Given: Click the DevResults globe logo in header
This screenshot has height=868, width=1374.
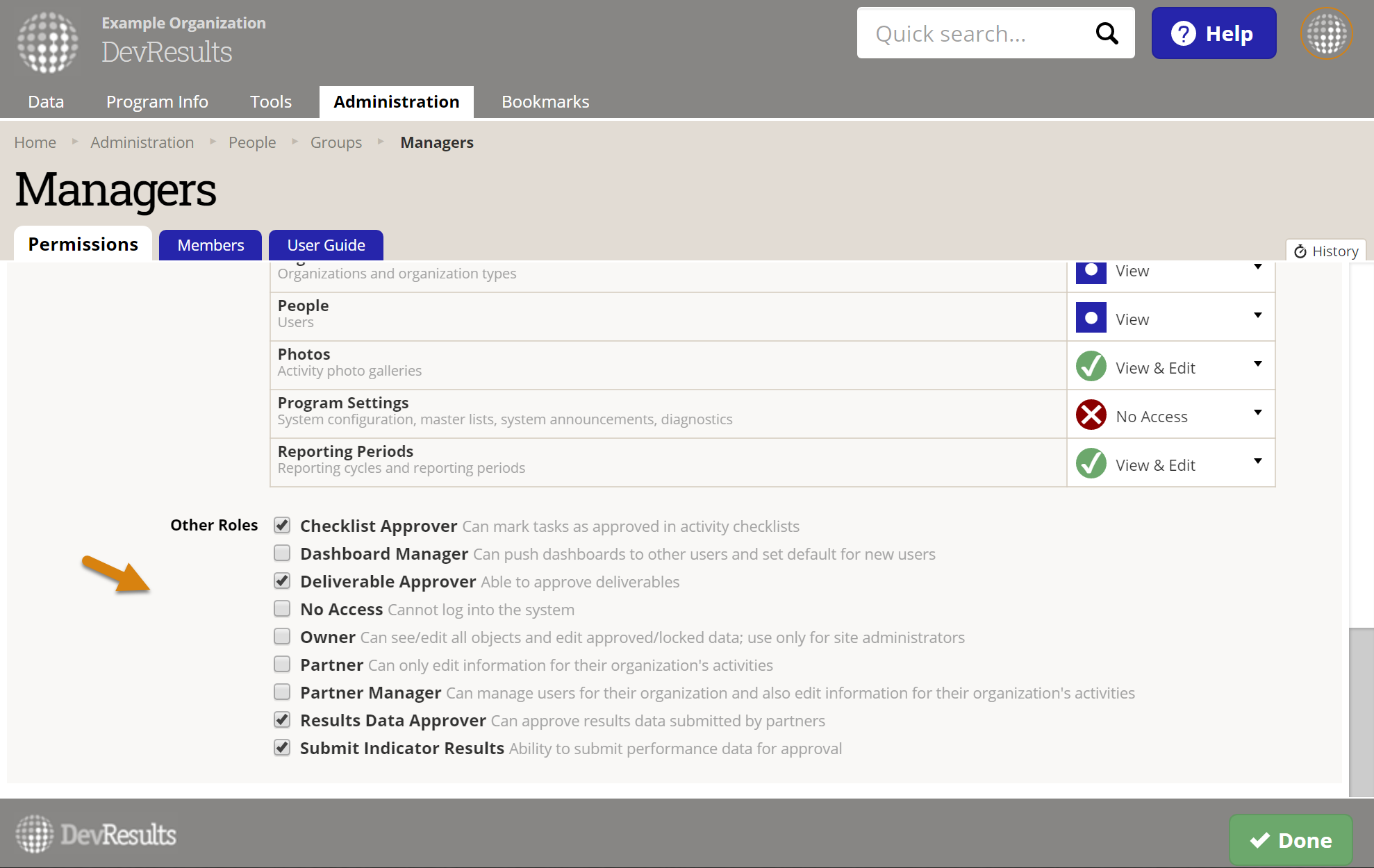Looking at the screenshot, I should coord(47,42).
